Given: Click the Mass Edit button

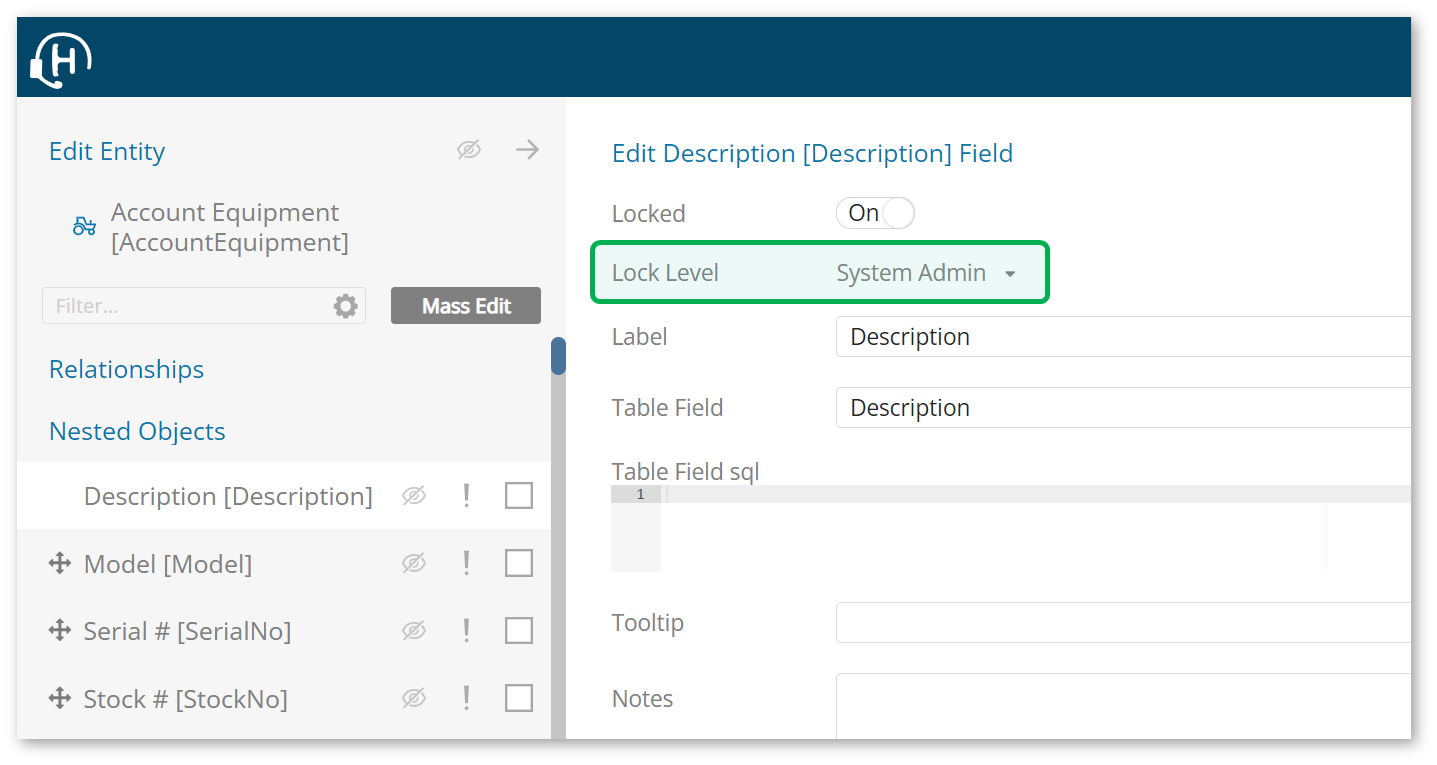Looking at the screenshot, I should (x=466, y=306).
